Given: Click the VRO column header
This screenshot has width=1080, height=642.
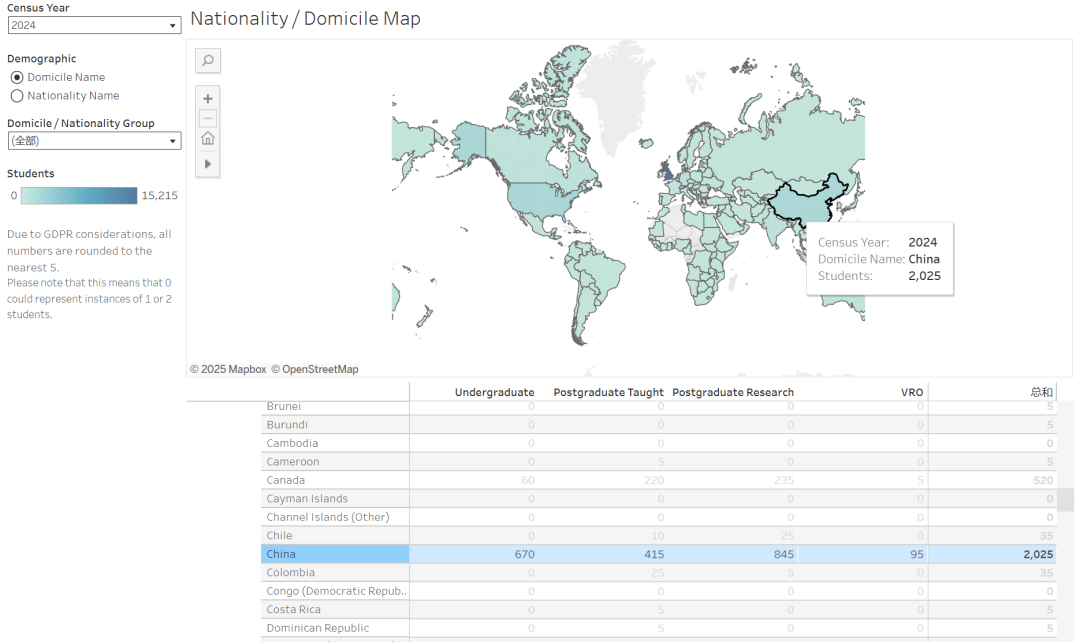Looking at the screenshot, I should [x=912, y=392].
